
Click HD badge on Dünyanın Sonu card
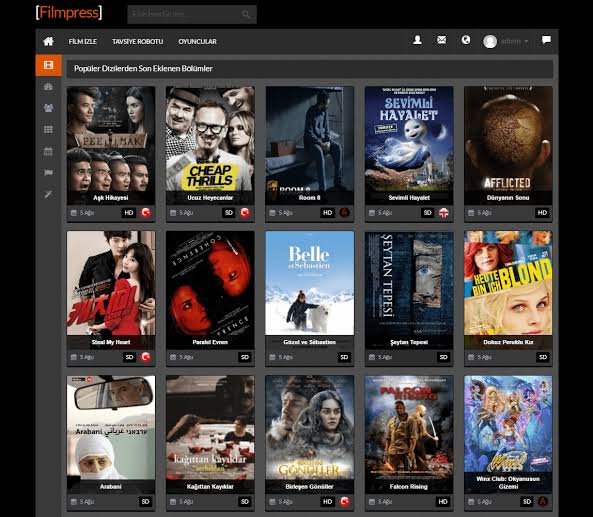[x=542, y=213]
